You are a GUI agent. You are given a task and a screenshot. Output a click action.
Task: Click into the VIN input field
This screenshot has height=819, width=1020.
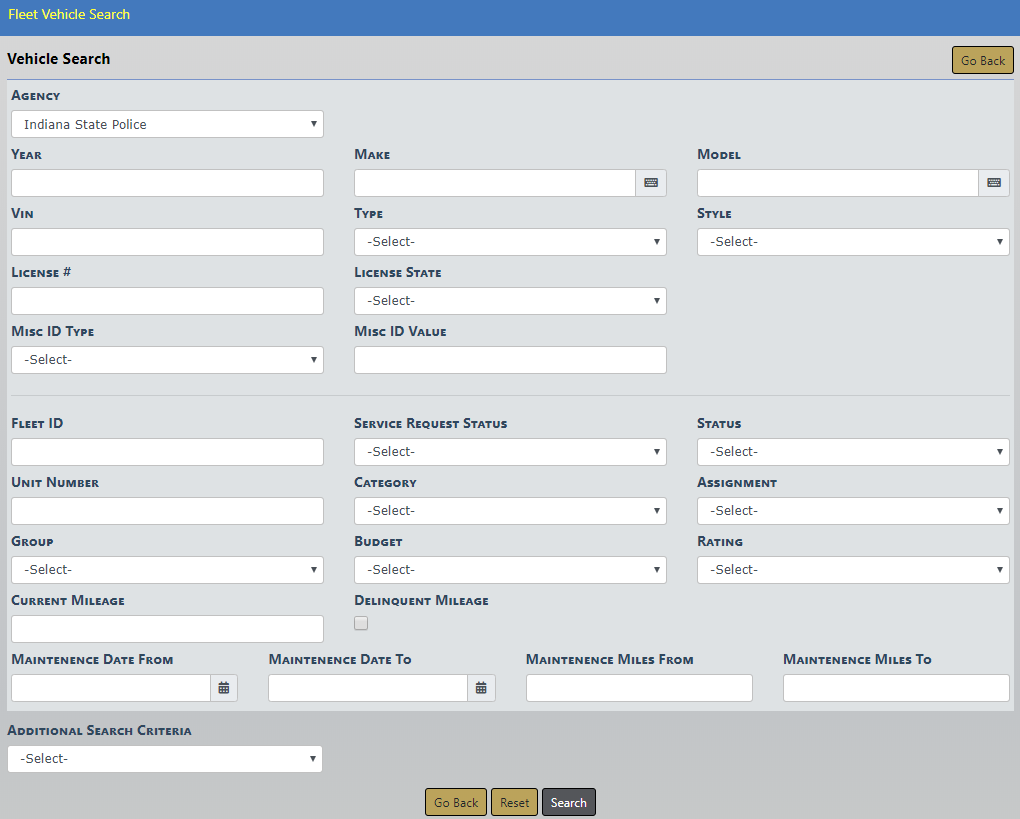[167, 242]
